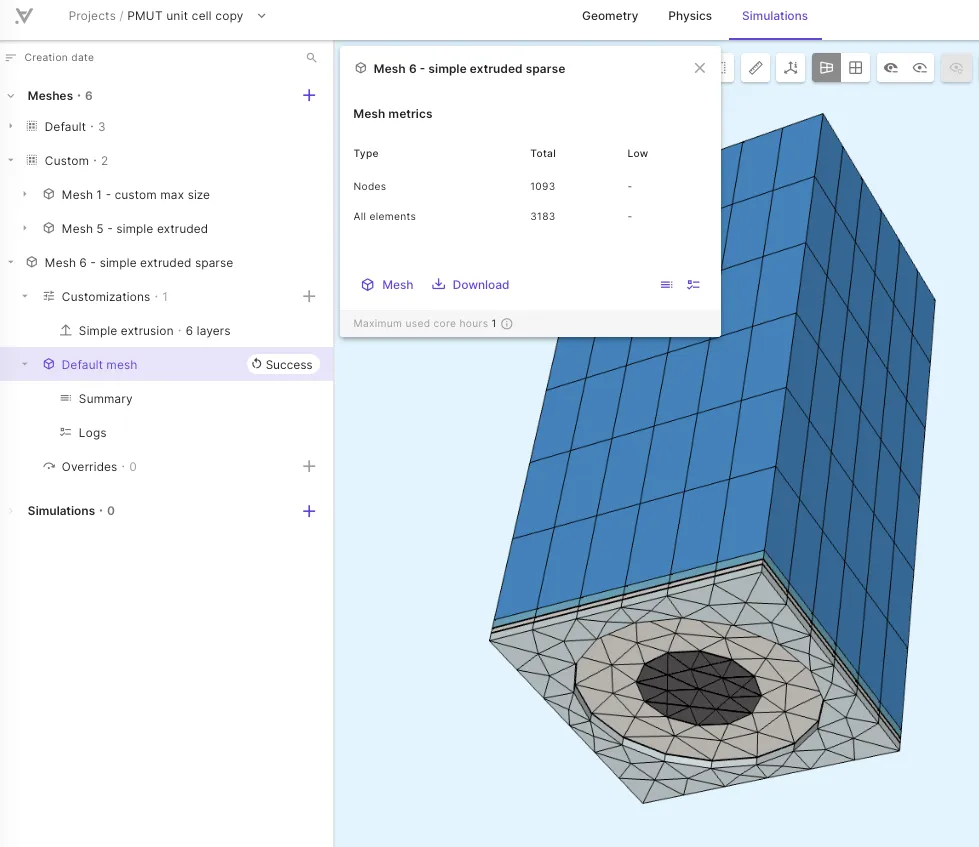Screen dimensions: 979x847
Task: Toggle orthographic grid view mode
Action: pyautogui.click(x=855, y=67)
